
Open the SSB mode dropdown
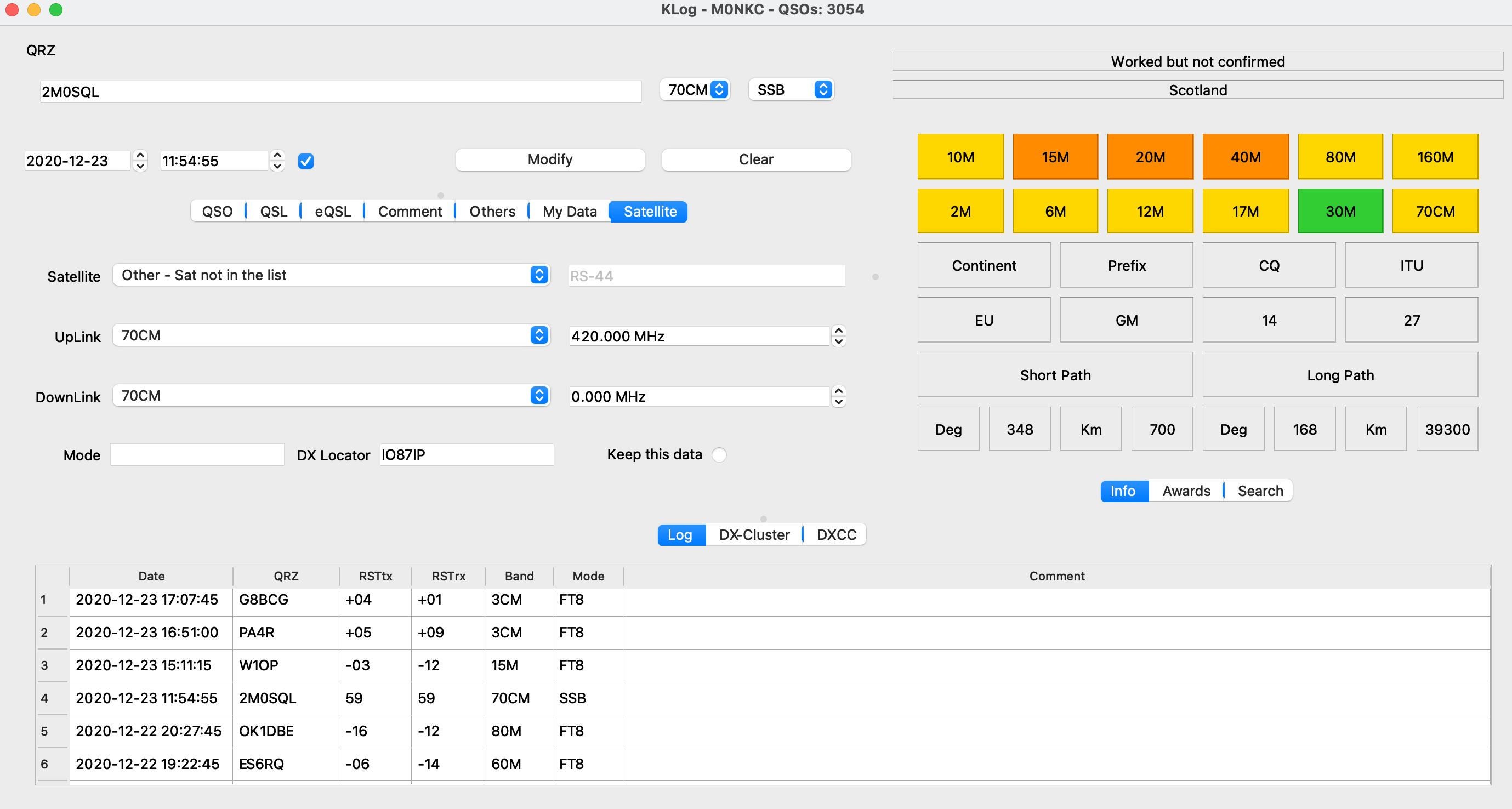791,90
